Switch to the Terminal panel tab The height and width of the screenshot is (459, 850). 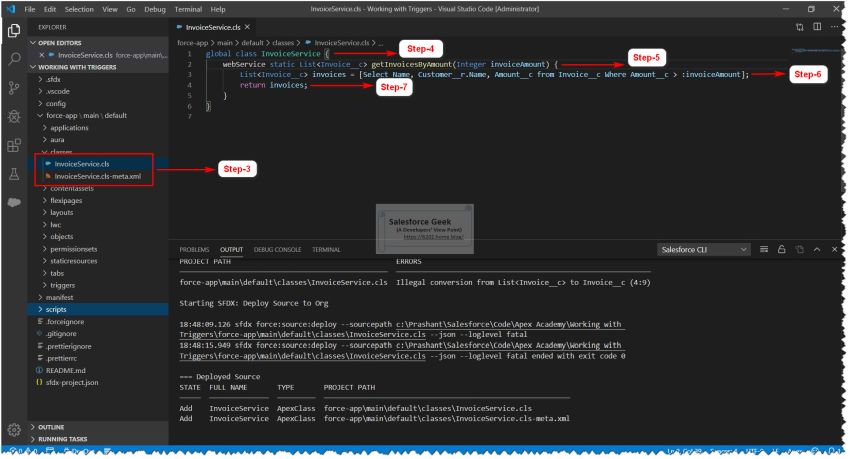tap(326, 249)
